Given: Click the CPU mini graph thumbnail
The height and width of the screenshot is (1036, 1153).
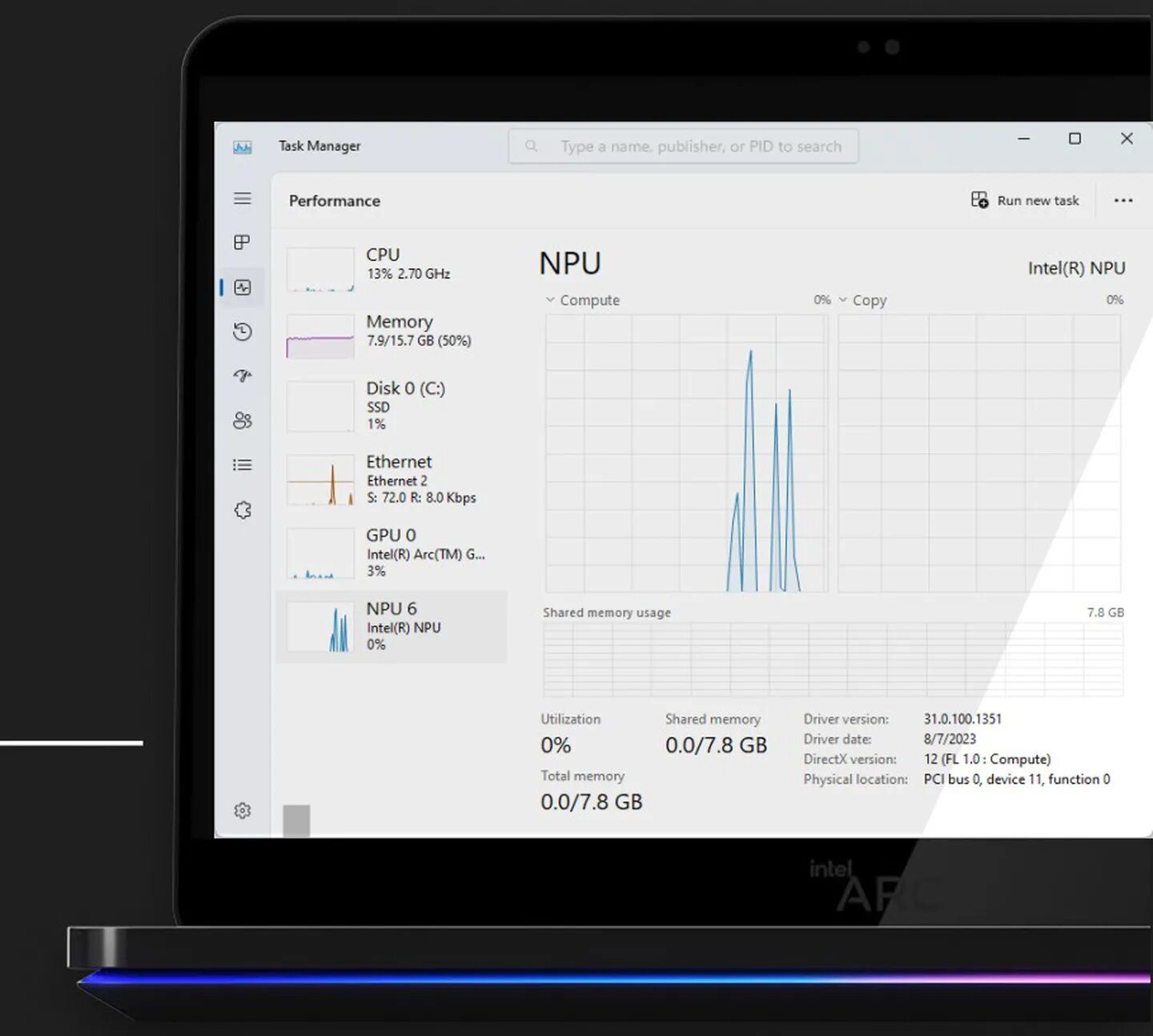Looking at the screenshot, I should (320, 269).
